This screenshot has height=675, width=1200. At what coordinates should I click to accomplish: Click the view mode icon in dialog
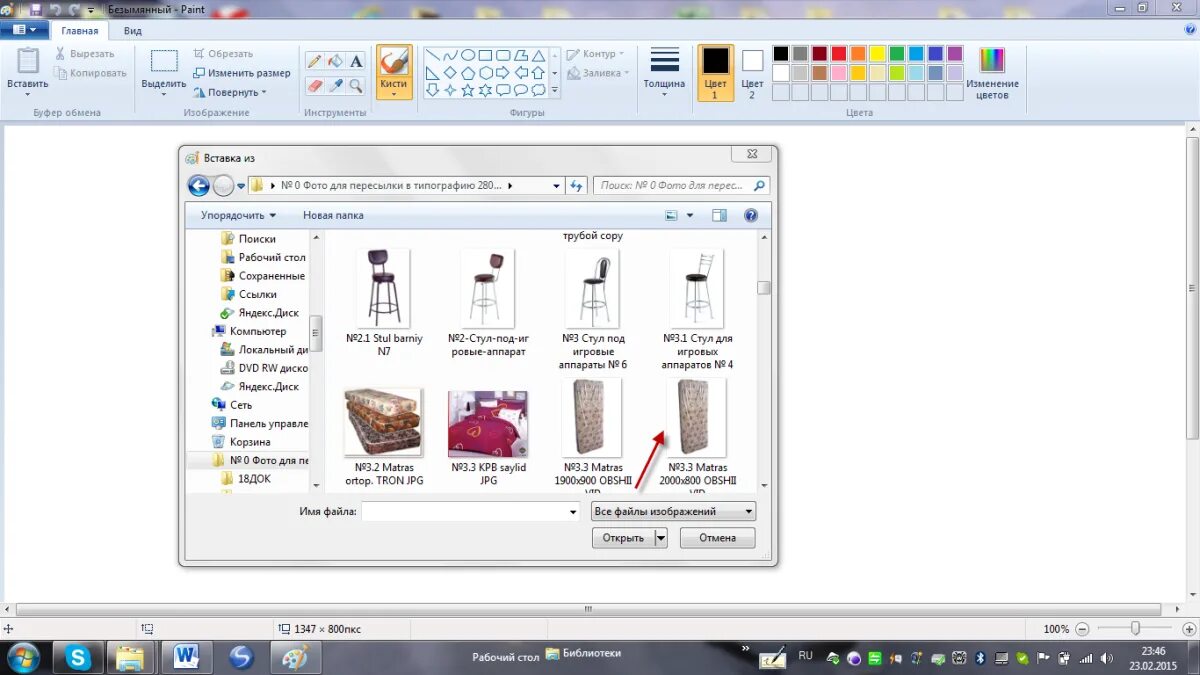tap(672, 215)
